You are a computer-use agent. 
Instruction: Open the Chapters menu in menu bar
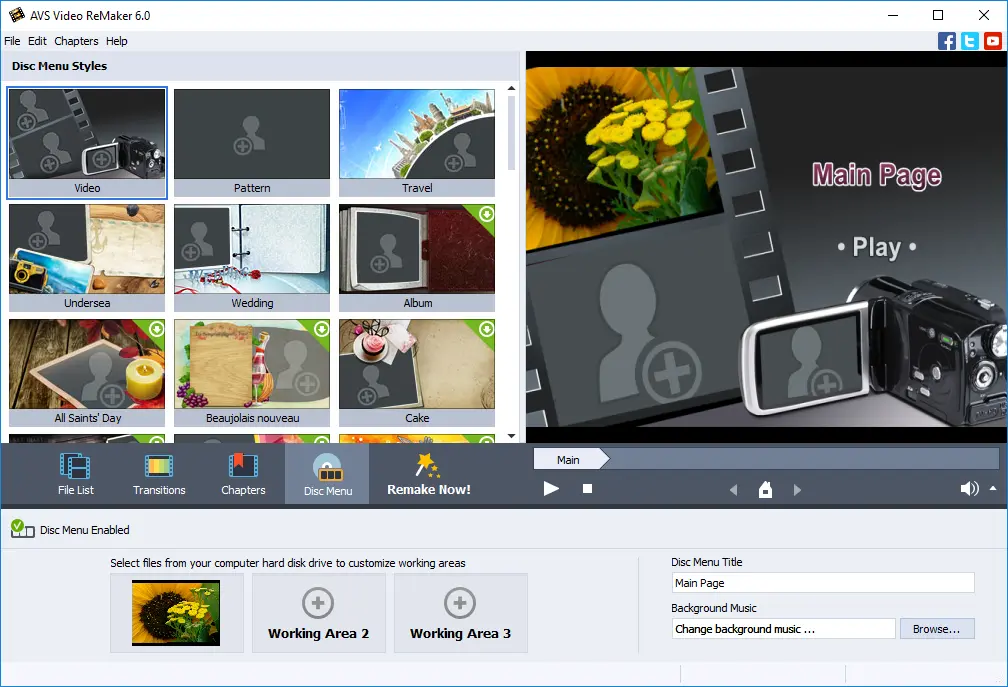tap(76, 41)
